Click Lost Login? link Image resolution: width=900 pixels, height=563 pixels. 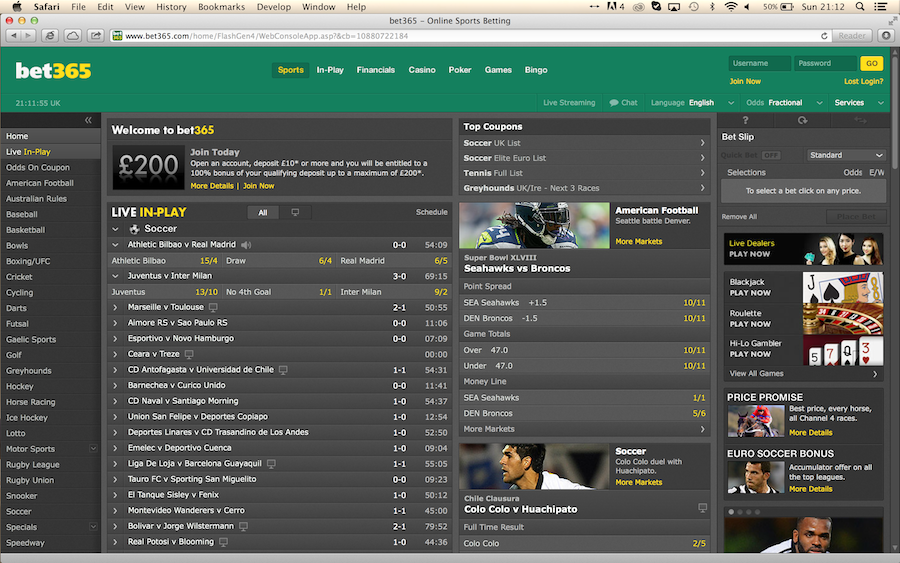(x=863, y=81)
